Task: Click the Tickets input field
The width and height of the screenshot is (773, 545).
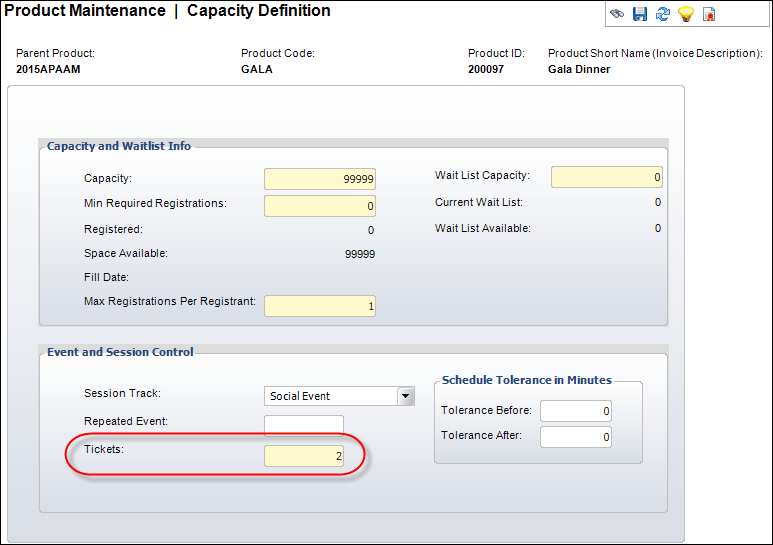Action: coord(304,456)
